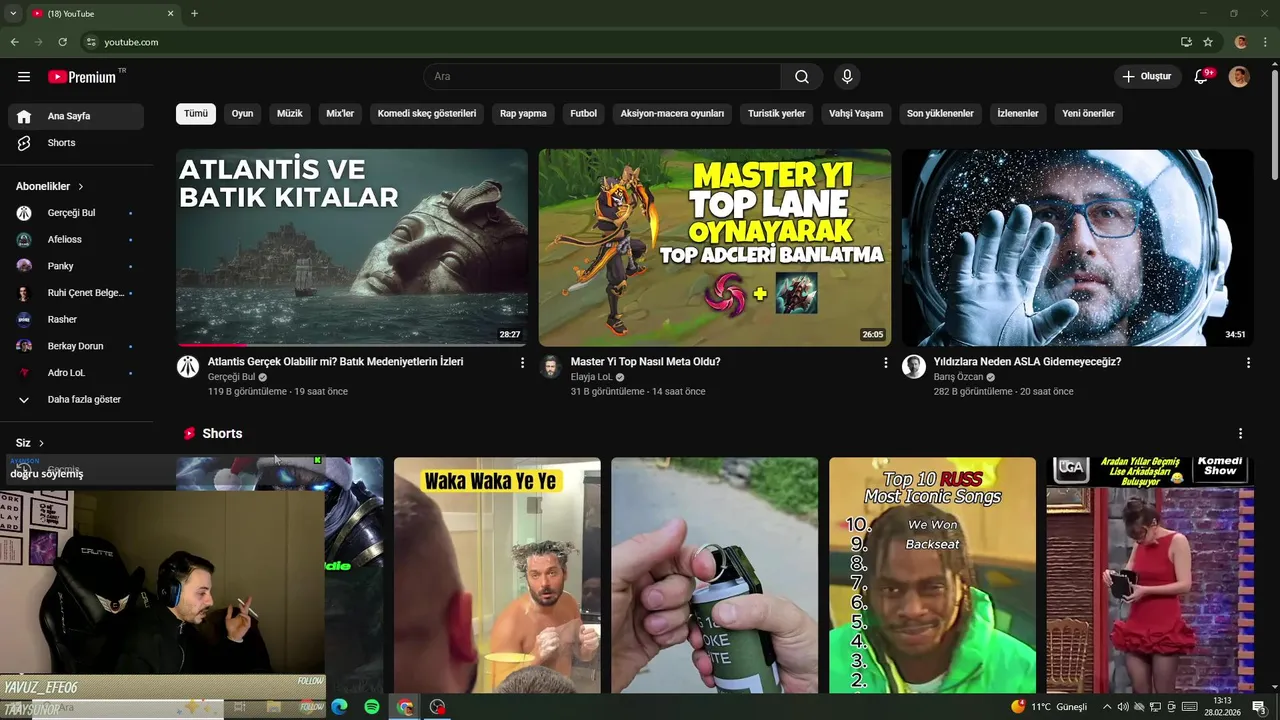
Task: Open Panky subscription channel
Action: pyautogui.click(x=76, y=266)
